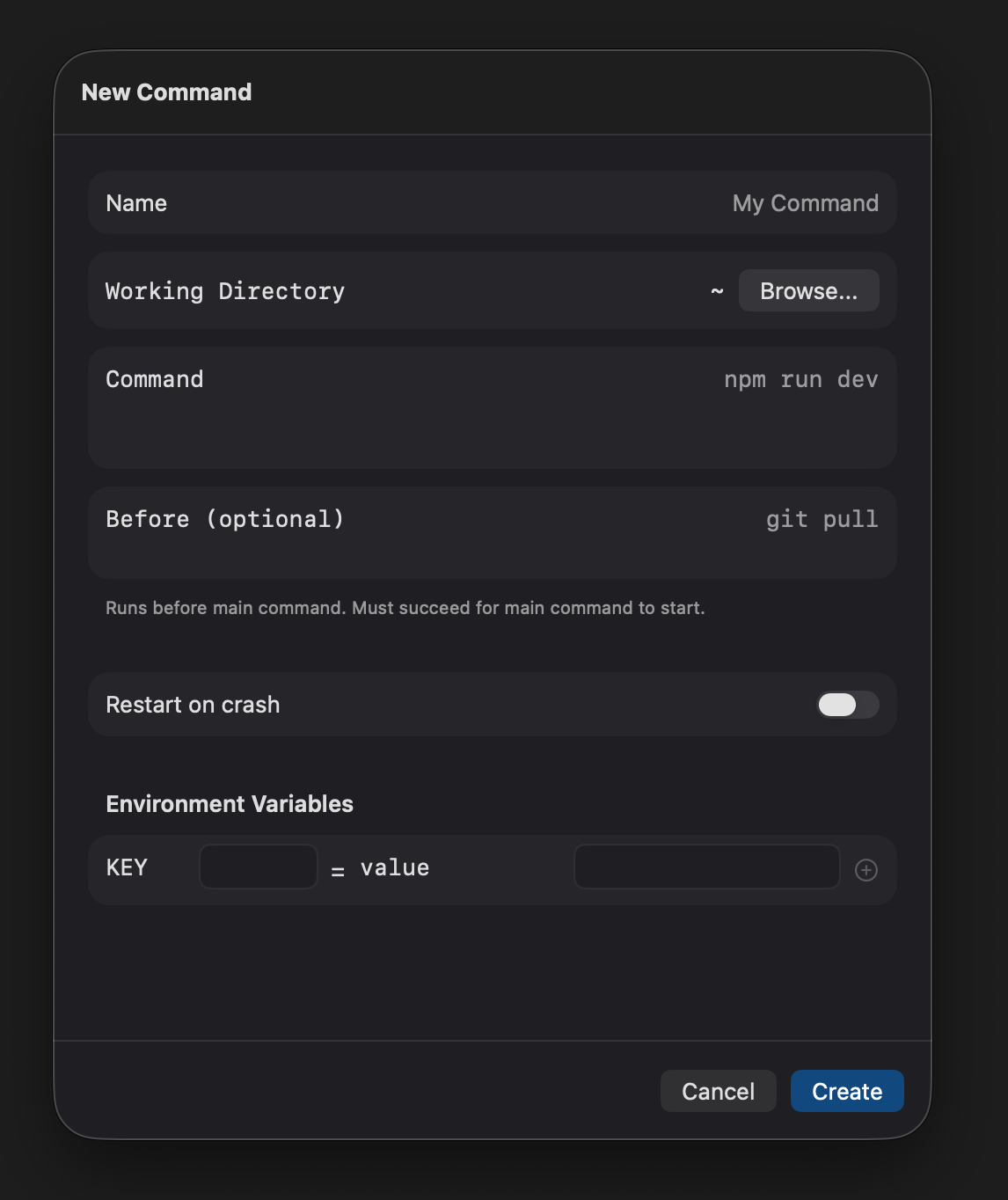The width and height of the screenshot is (1008, 1200).
Task: Click the plus icon to add environment variable
Action: [866, 869]
